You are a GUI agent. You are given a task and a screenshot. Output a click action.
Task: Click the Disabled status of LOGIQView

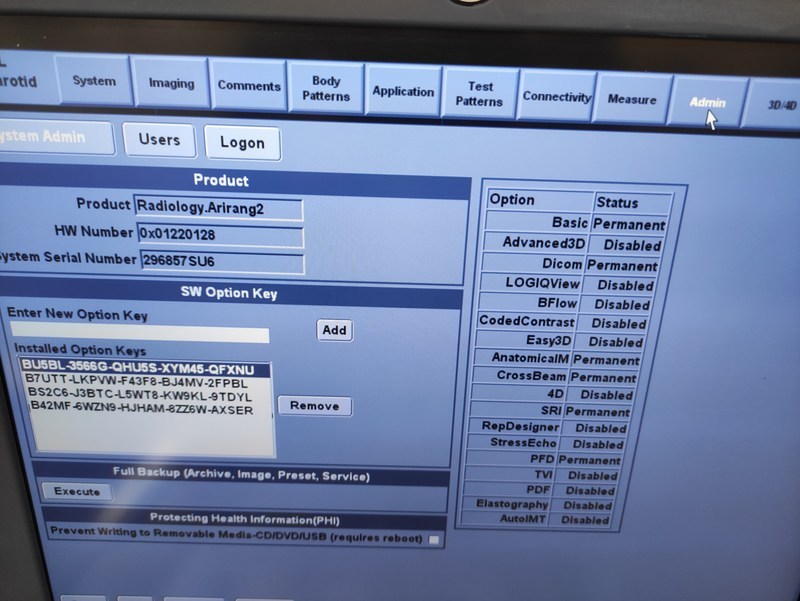pos(625,285)
